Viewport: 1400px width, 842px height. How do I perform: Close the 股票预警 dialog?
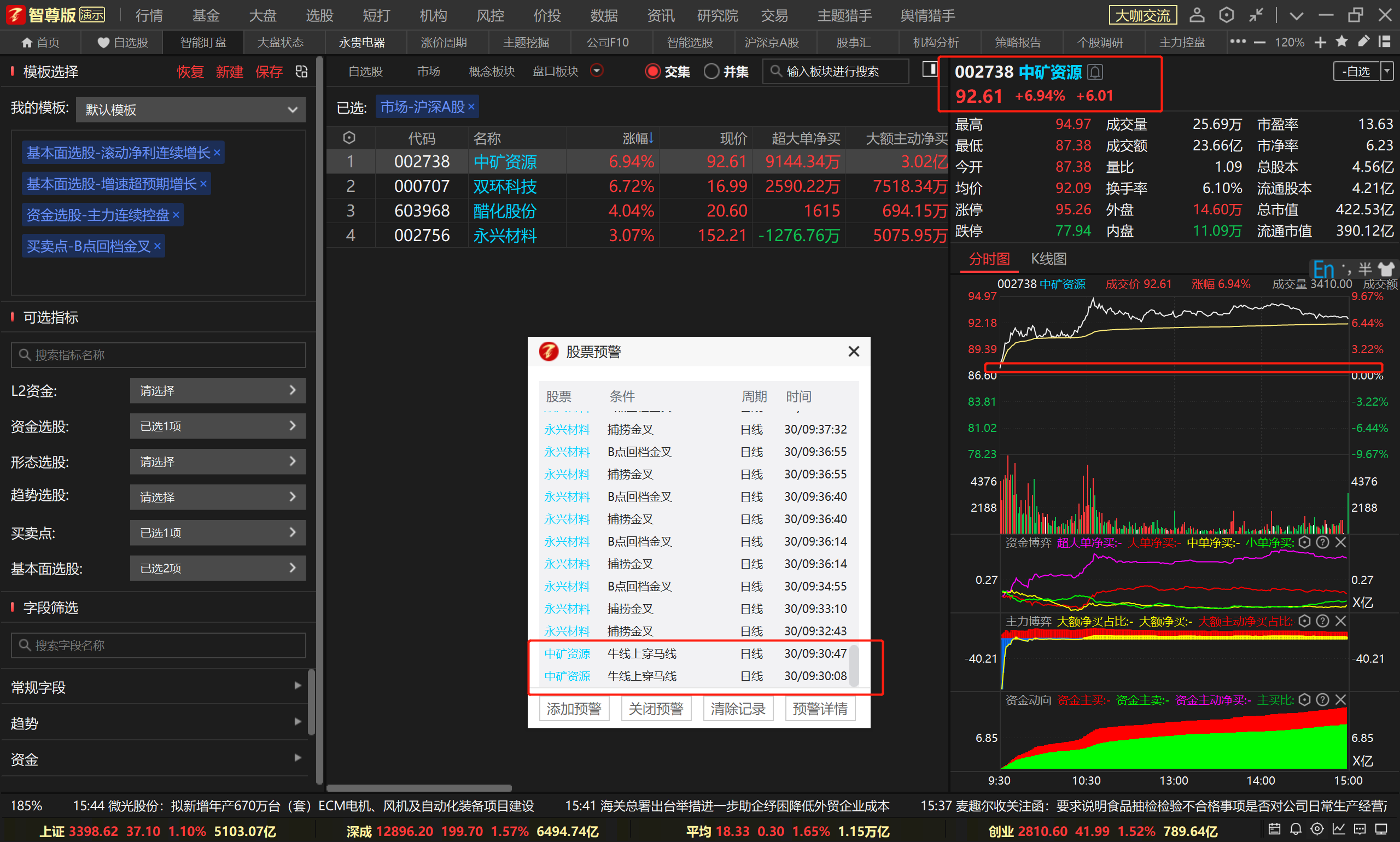click(854, 352)
